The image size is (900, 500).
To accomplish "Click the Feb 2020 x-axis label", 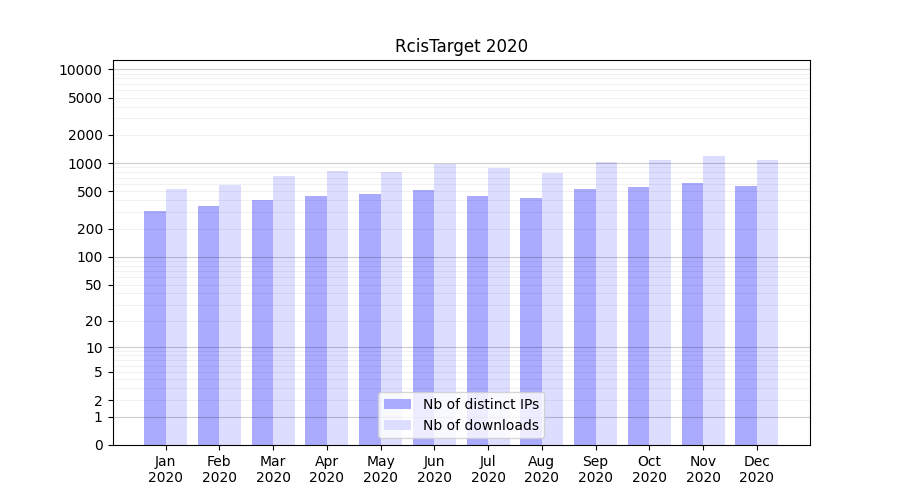I will [219, 469].
